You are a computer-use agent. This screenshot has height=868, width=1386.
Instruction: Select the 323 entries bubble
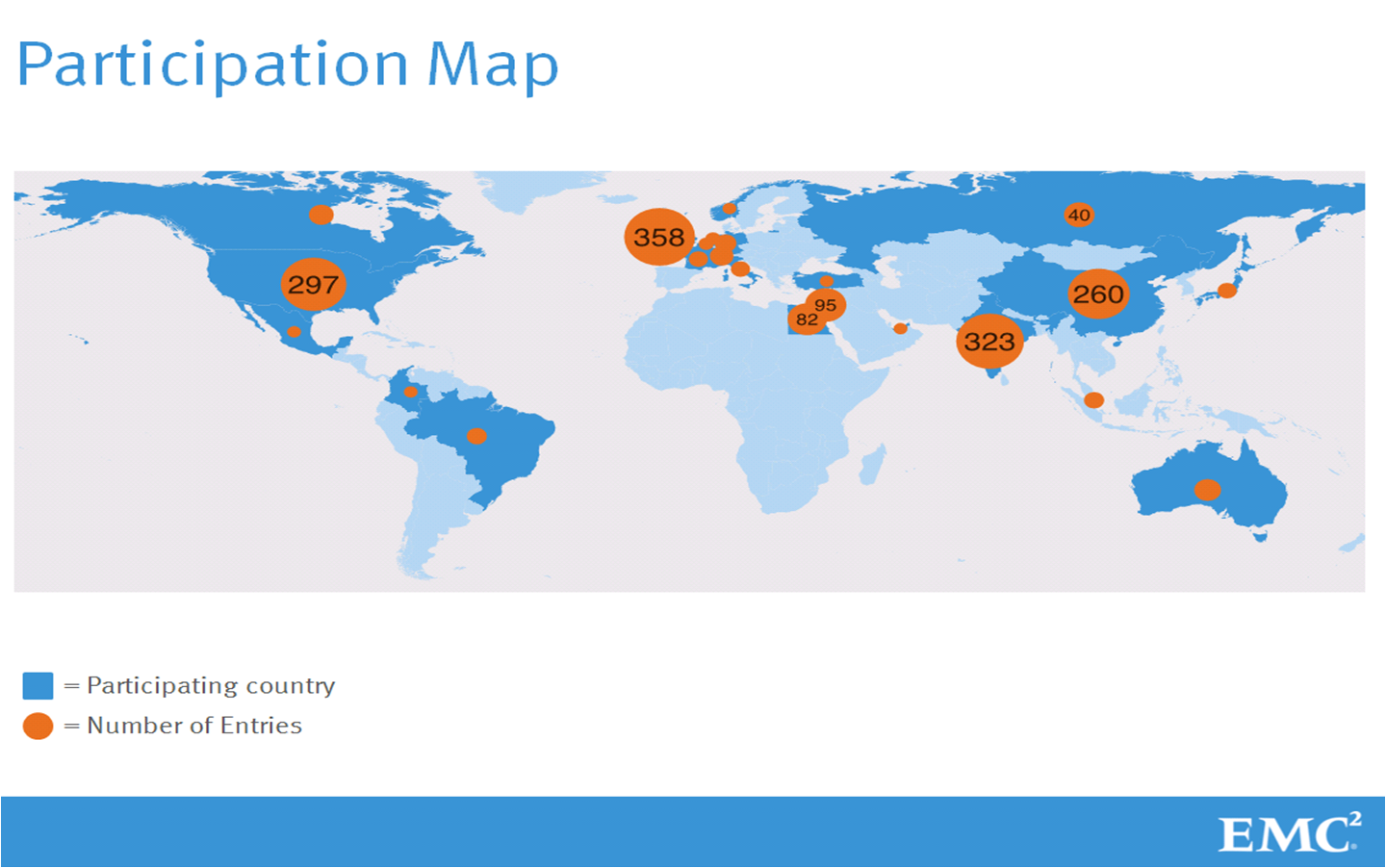click(989, 341)
